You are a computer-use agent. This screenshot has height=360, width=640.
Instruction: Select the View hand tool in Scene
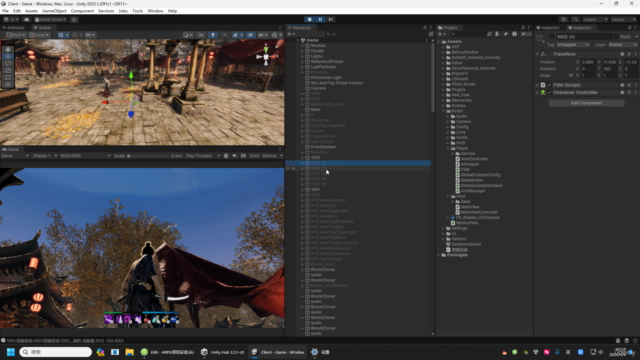click(x=8, y=49)
